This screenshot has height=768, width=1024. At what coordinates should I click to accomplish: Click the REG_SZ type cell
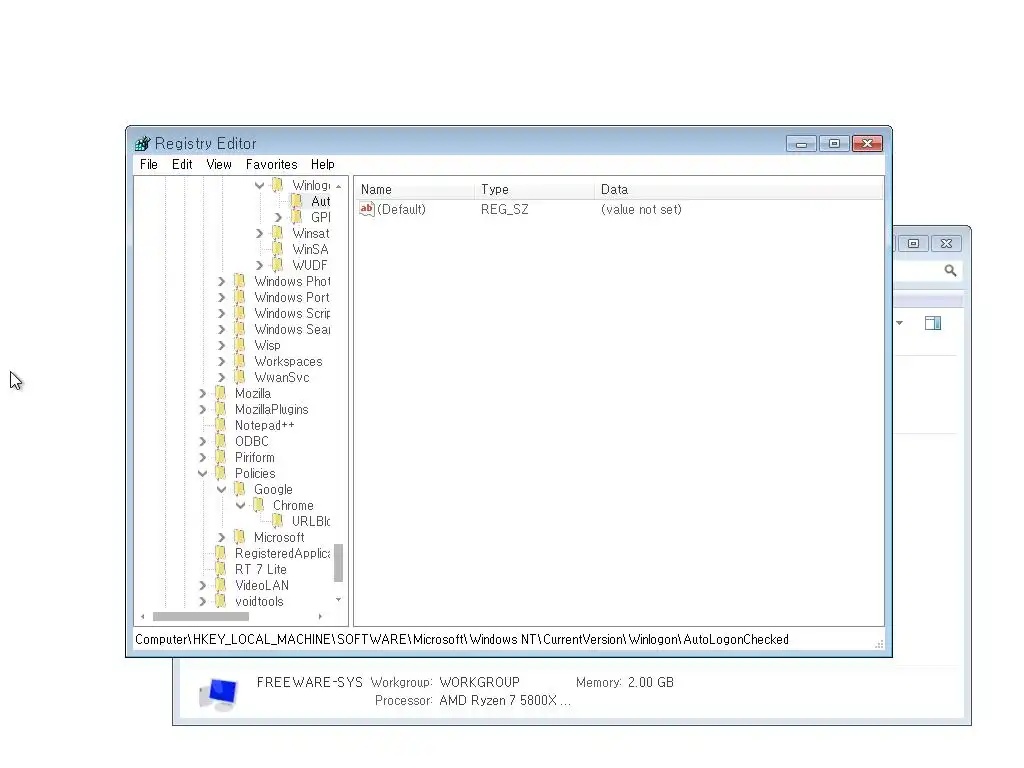[x=505, y=209]
